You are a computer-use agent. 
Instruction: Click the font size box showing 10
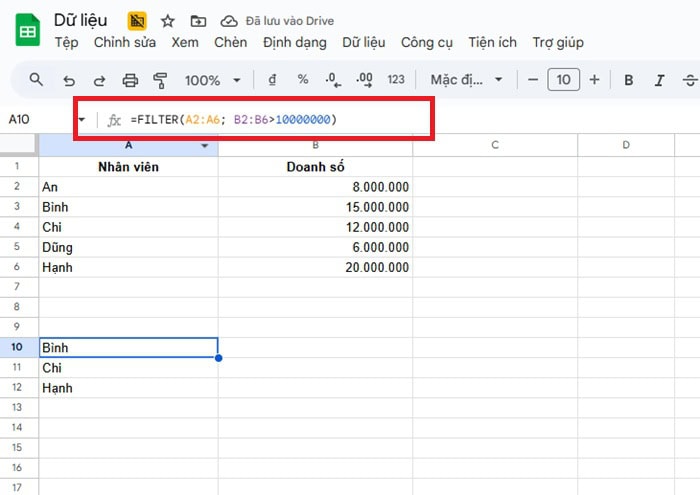click(x=563, y=80)
